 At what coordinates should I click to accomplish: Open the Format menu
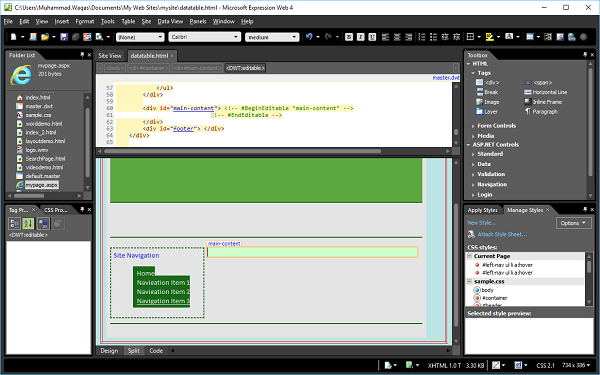(x=85, y=21)
